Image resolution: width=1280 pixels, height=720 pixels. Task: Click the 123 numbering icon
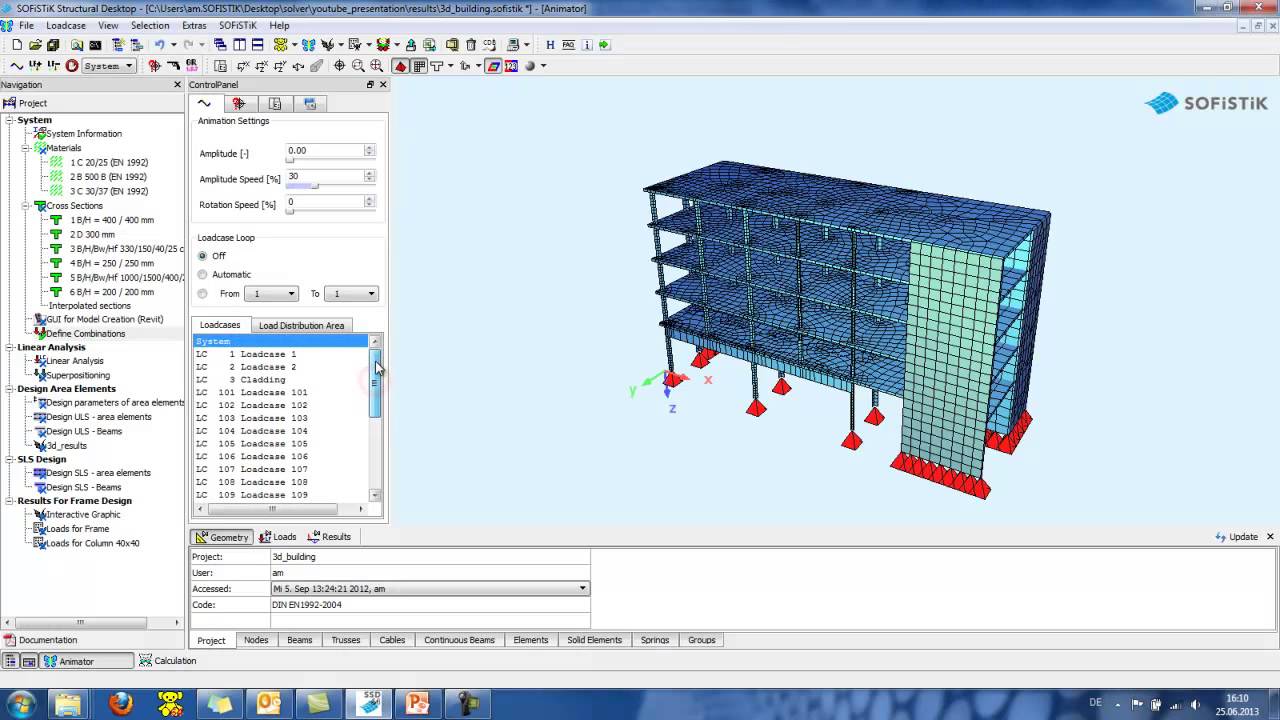(511, 66)
